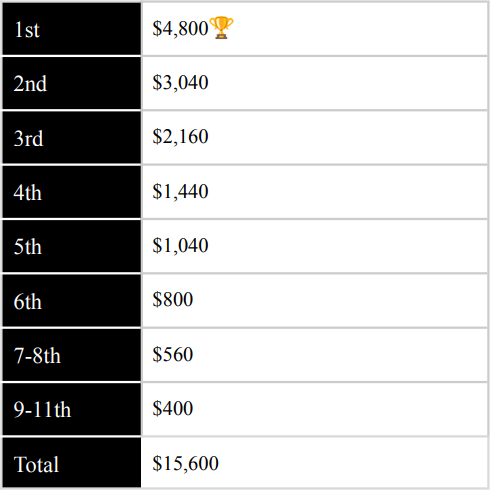Select the 3rd place label cell
Screen dimensions: 492x493
coord(72,138)
